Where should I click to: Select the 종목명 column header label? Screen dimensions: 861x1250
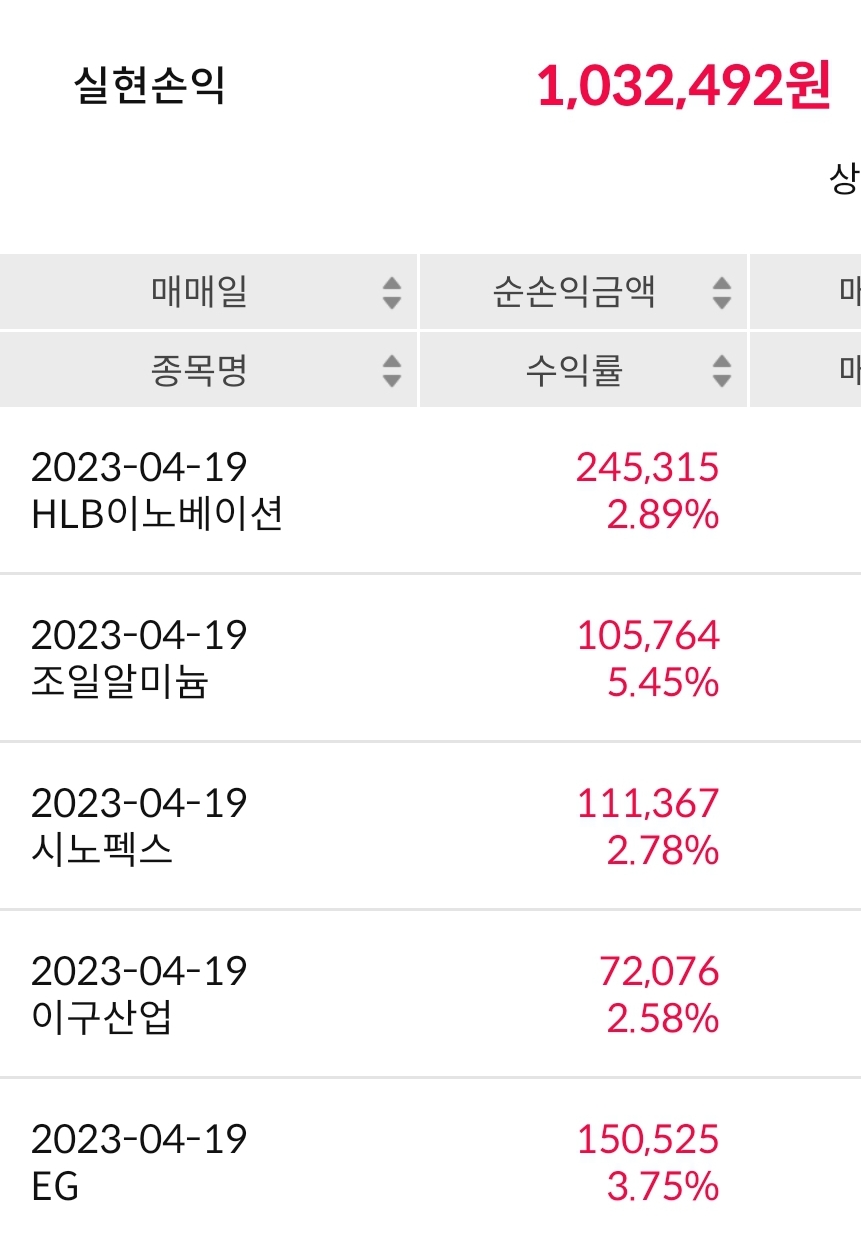tap(200, 371)
